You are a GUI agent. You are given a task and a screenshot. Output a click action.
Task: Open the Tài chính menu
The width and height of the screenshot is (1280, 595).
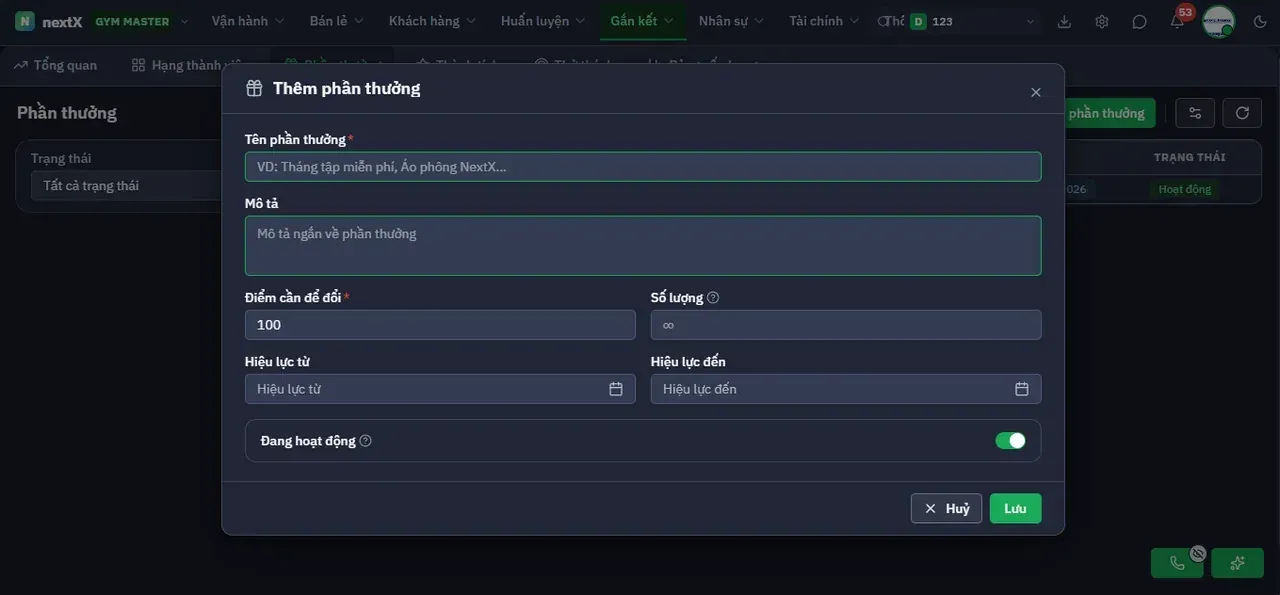823,21
